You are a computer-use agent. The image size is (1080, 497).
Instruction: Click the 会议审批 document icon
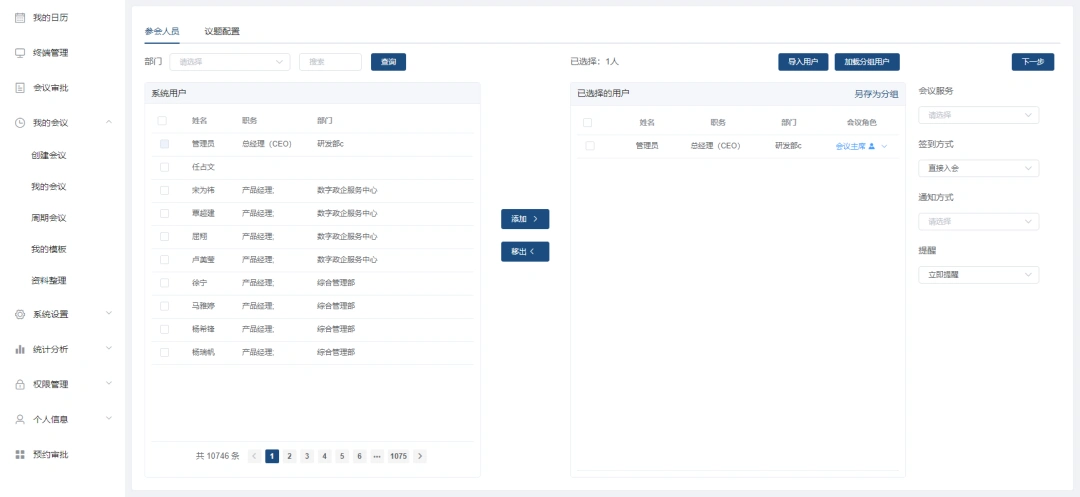(20, 88)
